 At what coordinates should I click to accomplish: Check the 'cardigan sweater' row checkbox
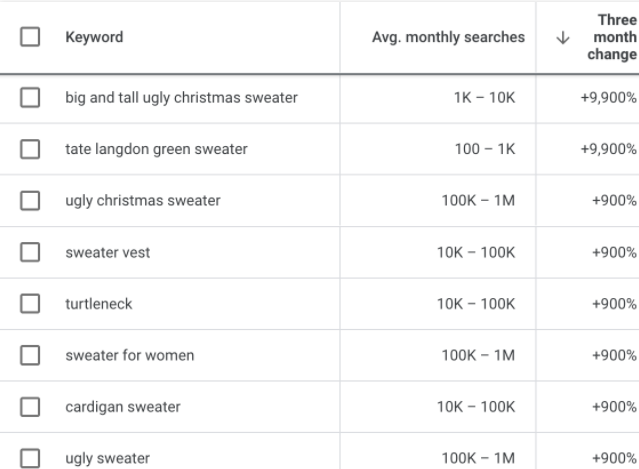30,407
